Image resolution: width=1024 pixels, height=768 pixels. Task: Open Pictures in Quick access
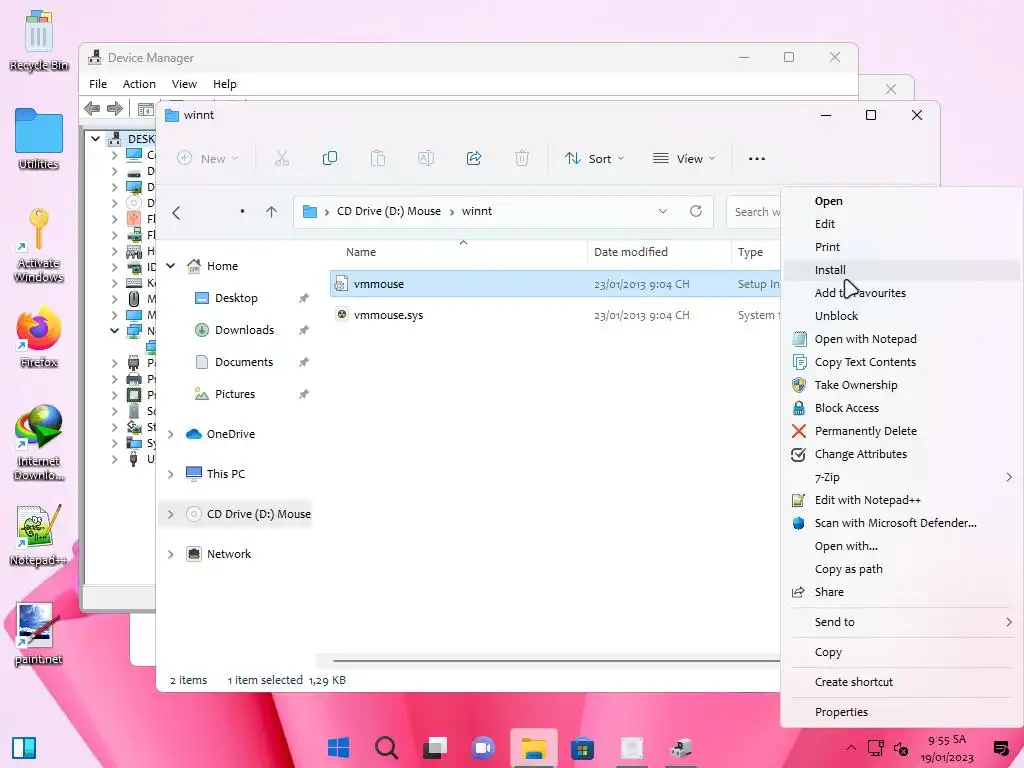point(235,394)
